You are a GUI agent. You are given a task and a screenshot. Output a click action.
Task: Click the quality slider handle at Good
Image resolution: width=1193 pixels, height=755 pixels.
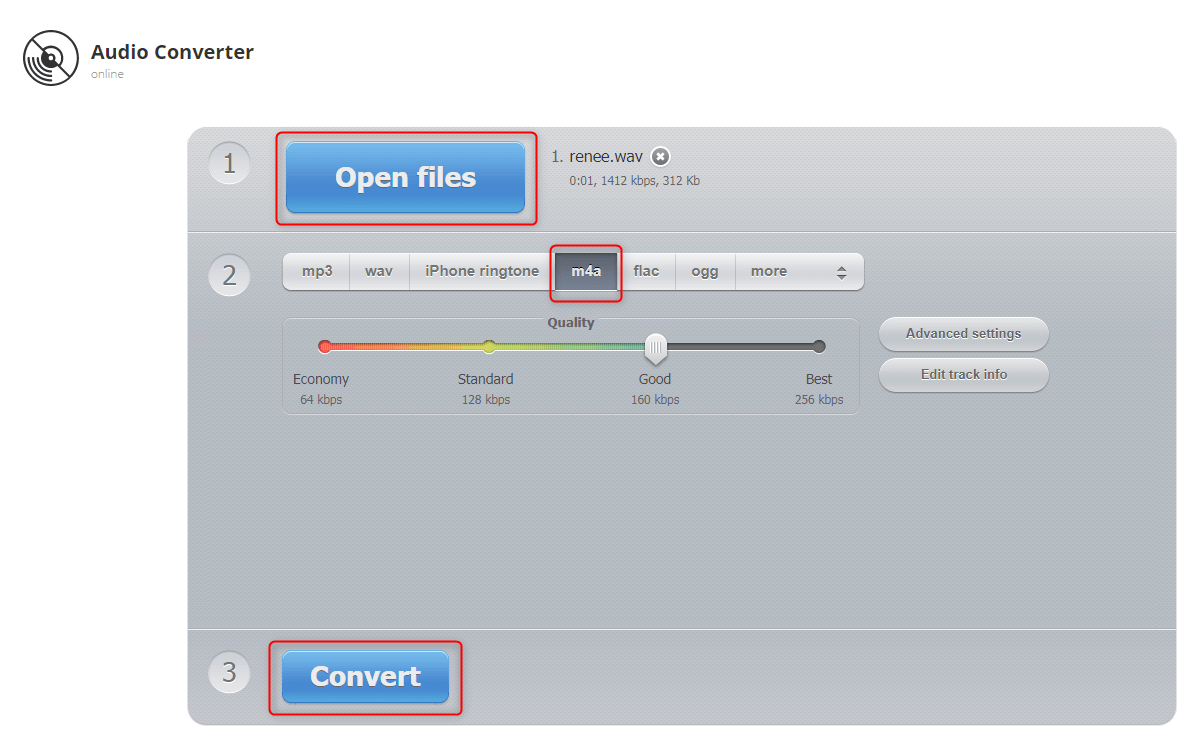655,348
